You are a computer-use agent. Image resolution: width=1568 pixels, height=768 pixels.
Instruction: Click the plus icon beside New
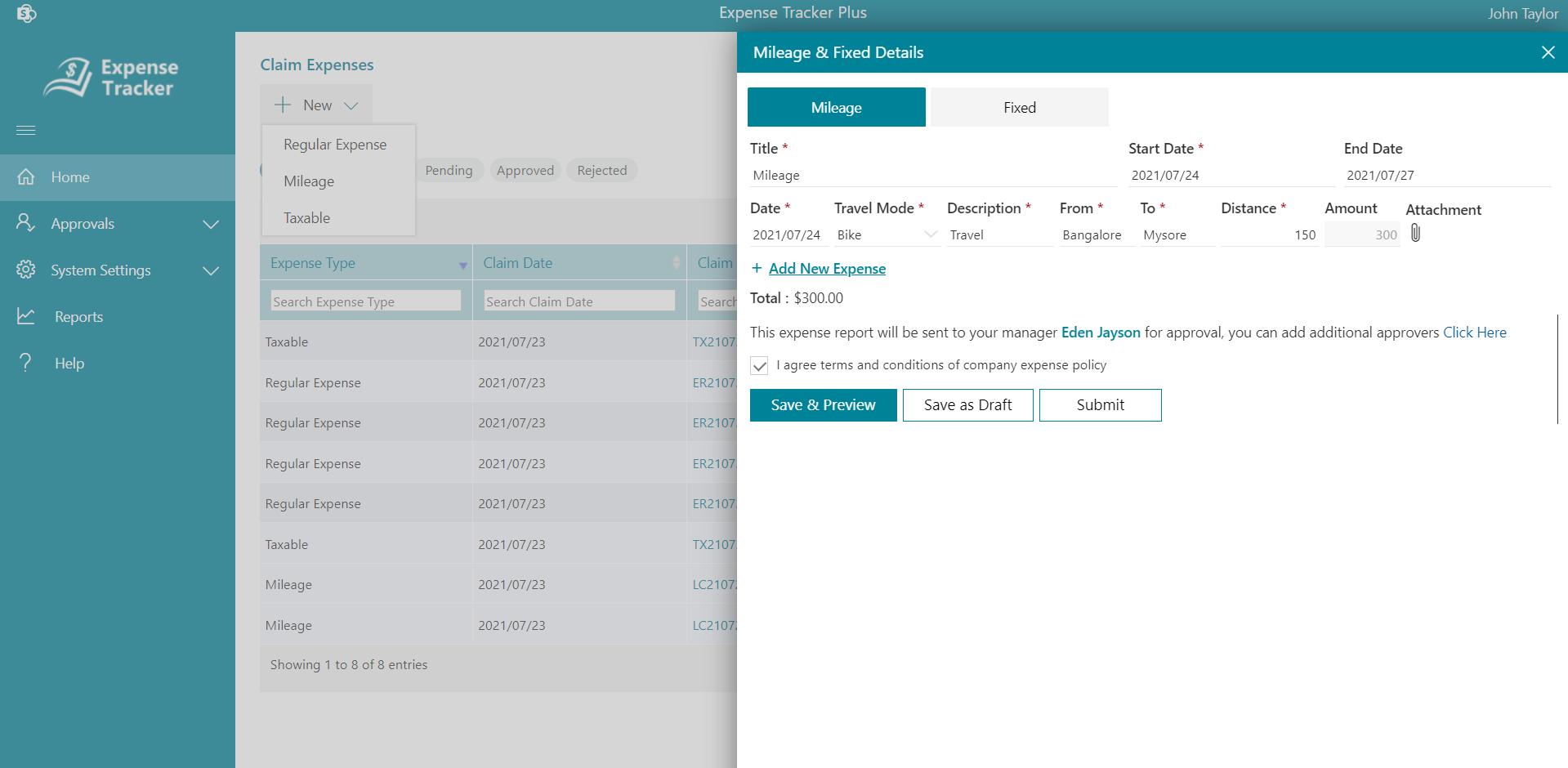click(283, 105)
